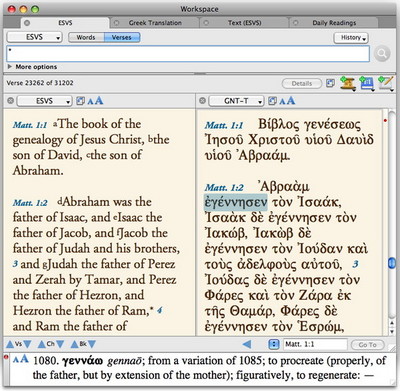Open the graph statistics icon
This screenshot has width=400, height=391.
367,83
